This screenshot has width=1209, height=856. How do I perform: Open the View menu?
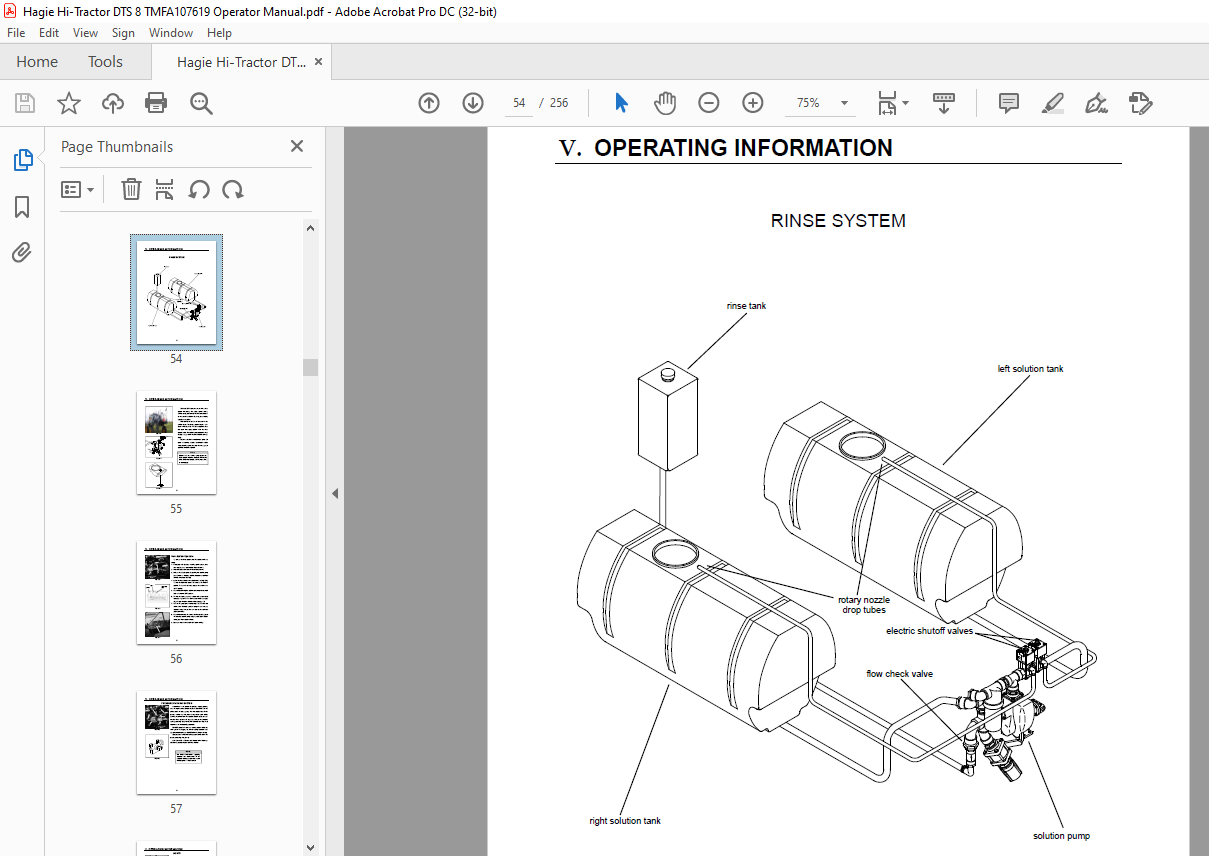click(x=86, y=33)
